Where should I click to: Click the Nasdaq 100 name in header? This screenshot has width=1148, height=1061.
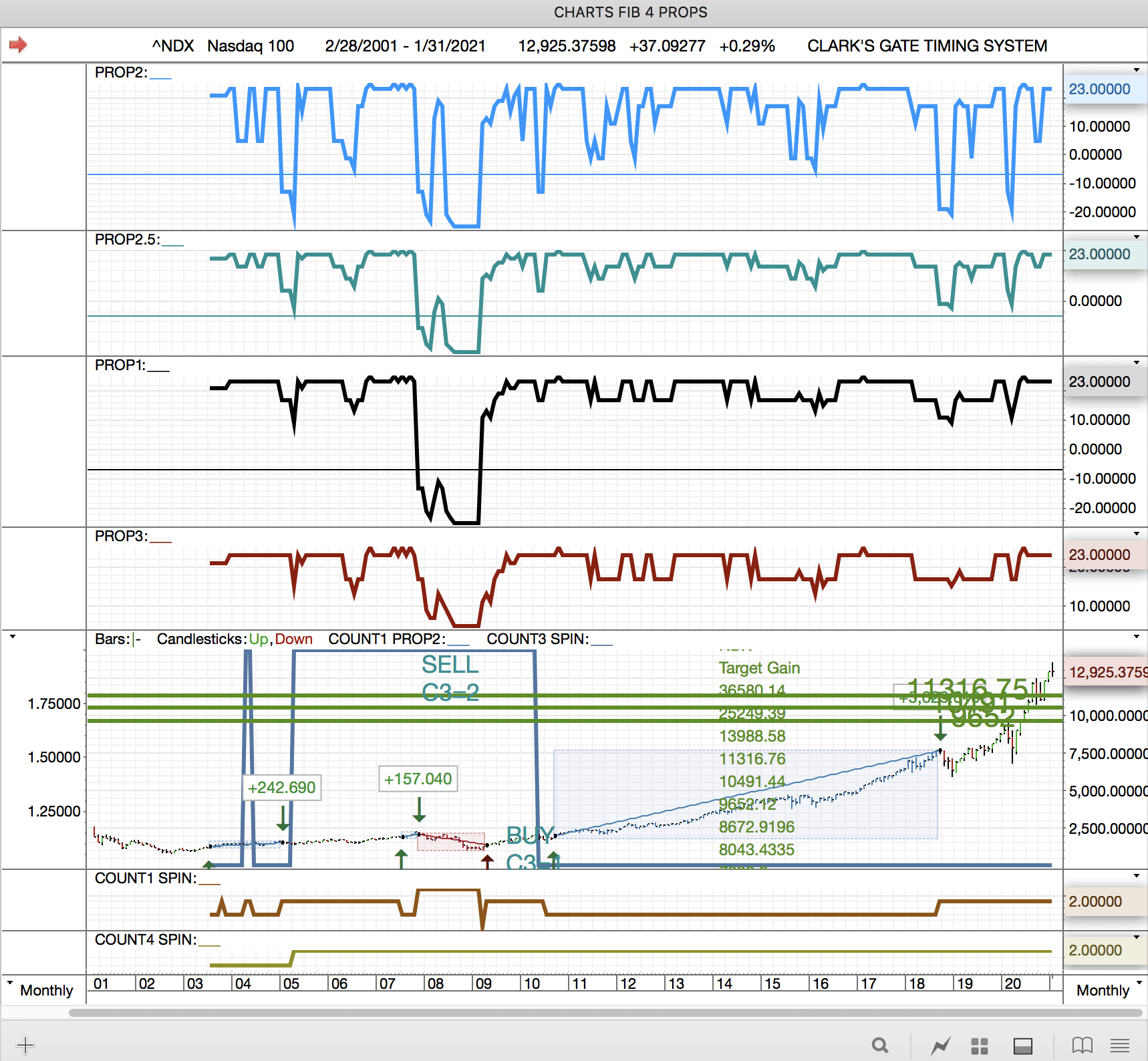251,45
